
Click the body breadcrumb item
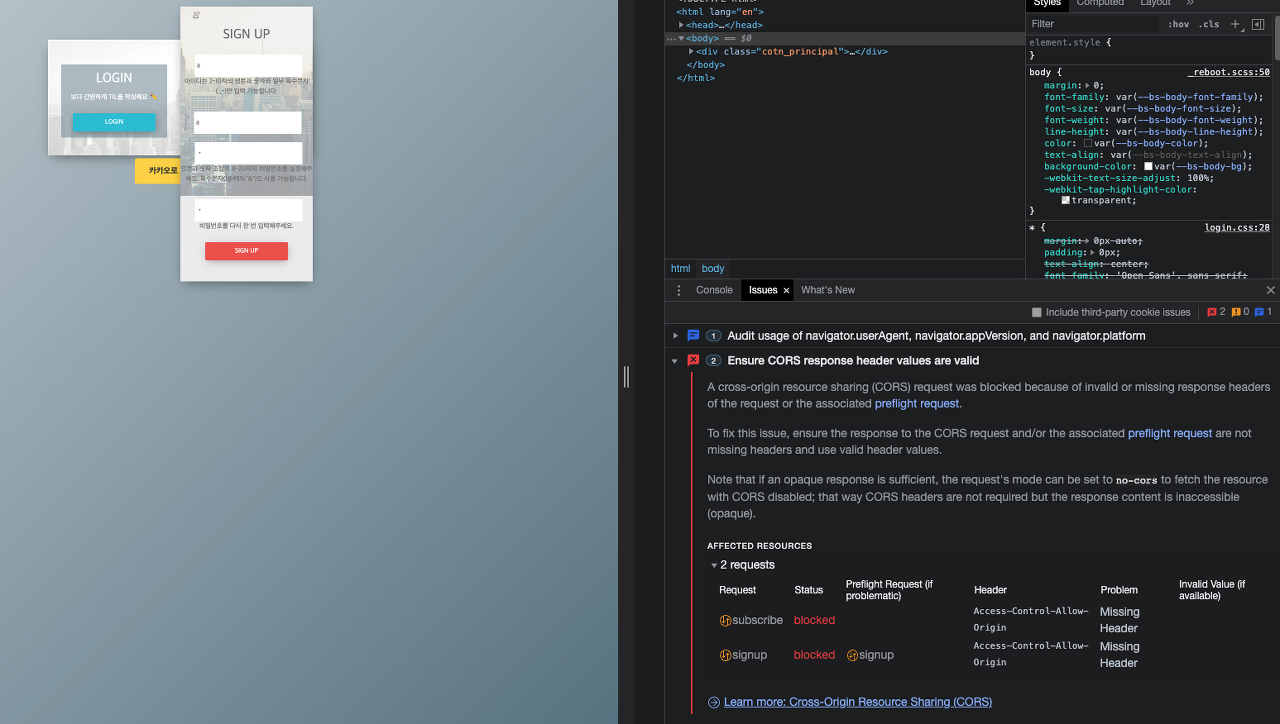point(713,269)
